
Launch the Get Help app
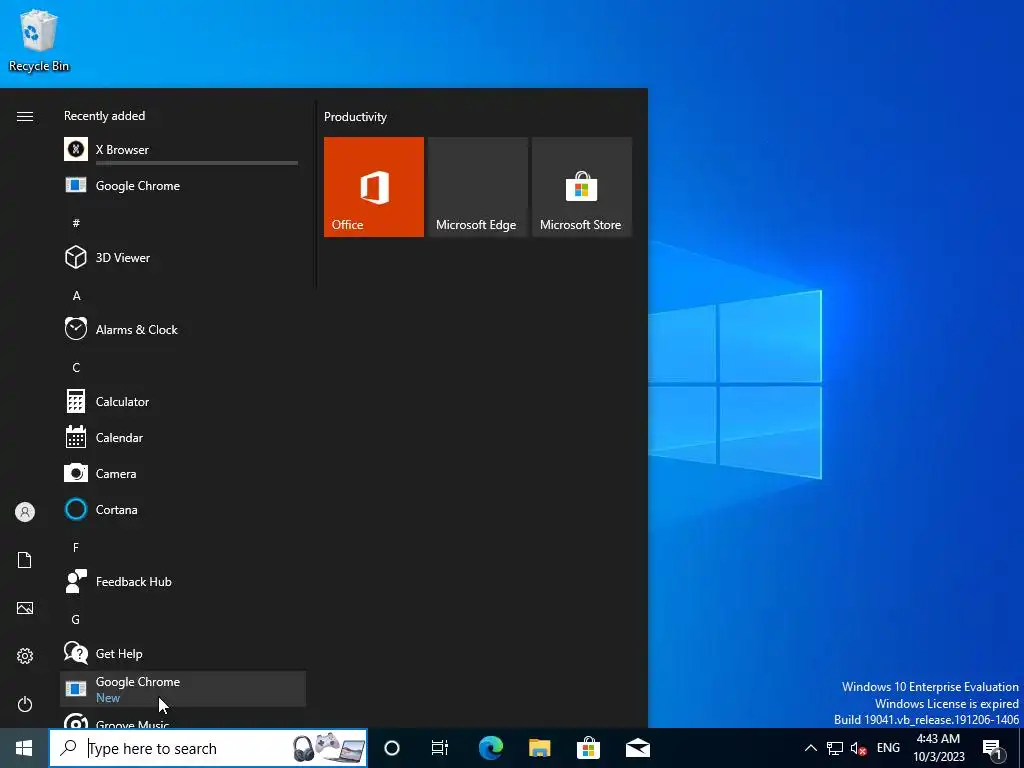point(182,654)
